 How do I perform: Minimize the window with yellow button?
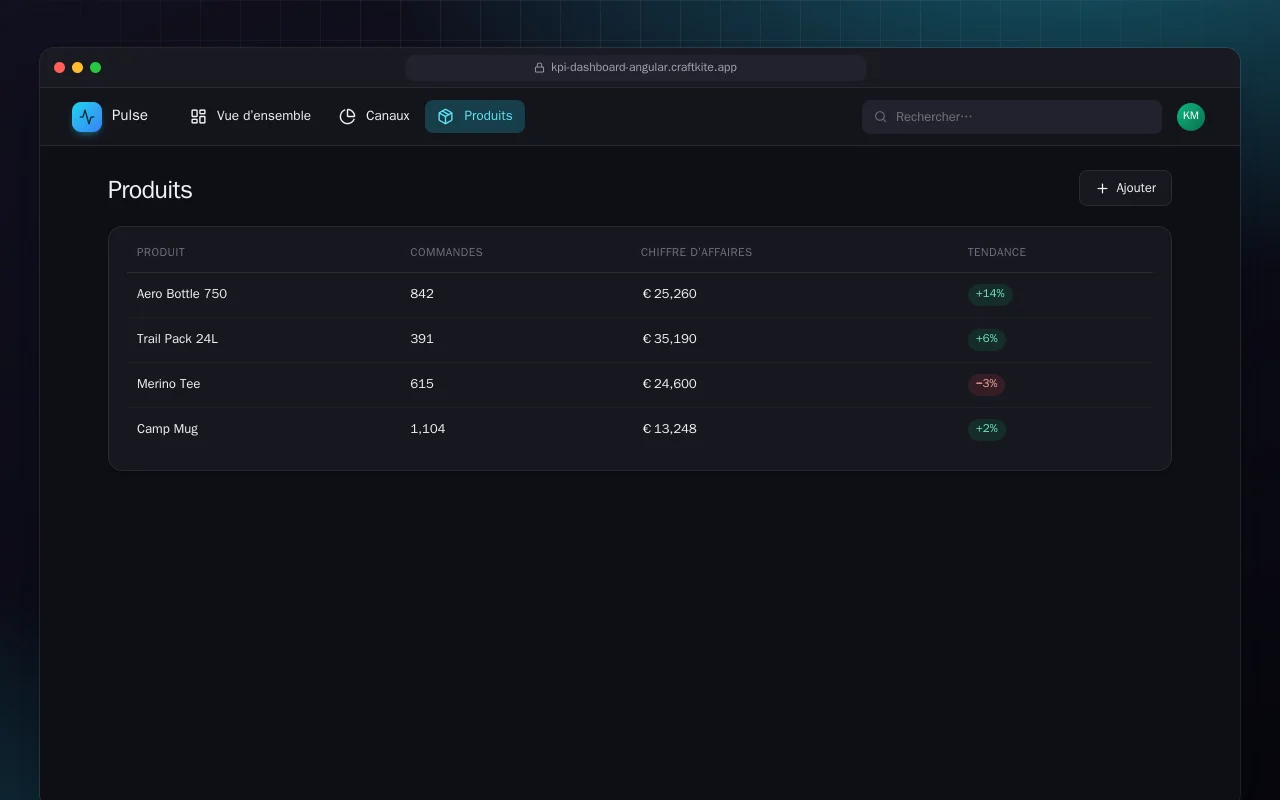pyautogui.click(x=78, y=68)
